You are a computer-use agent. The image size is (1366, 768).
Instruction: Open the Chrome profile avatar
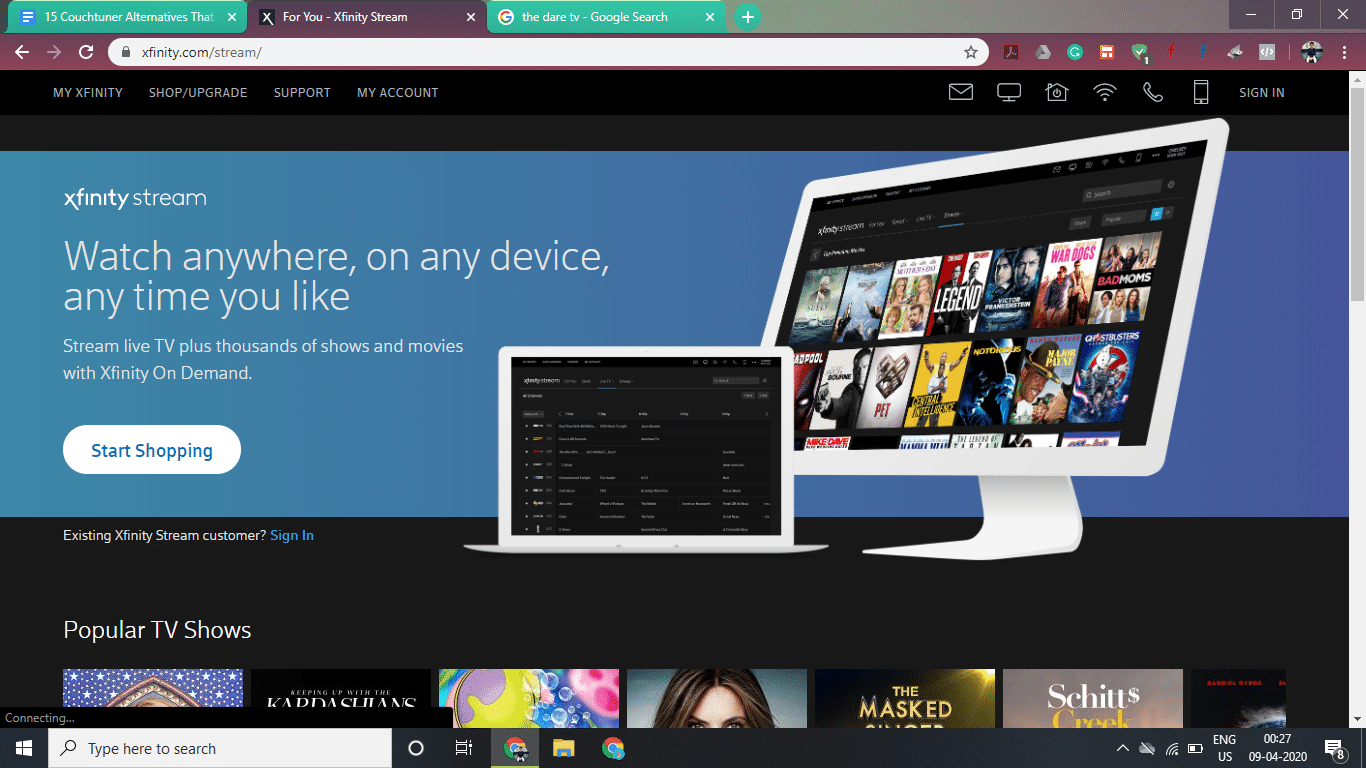tap(1312, 52)
